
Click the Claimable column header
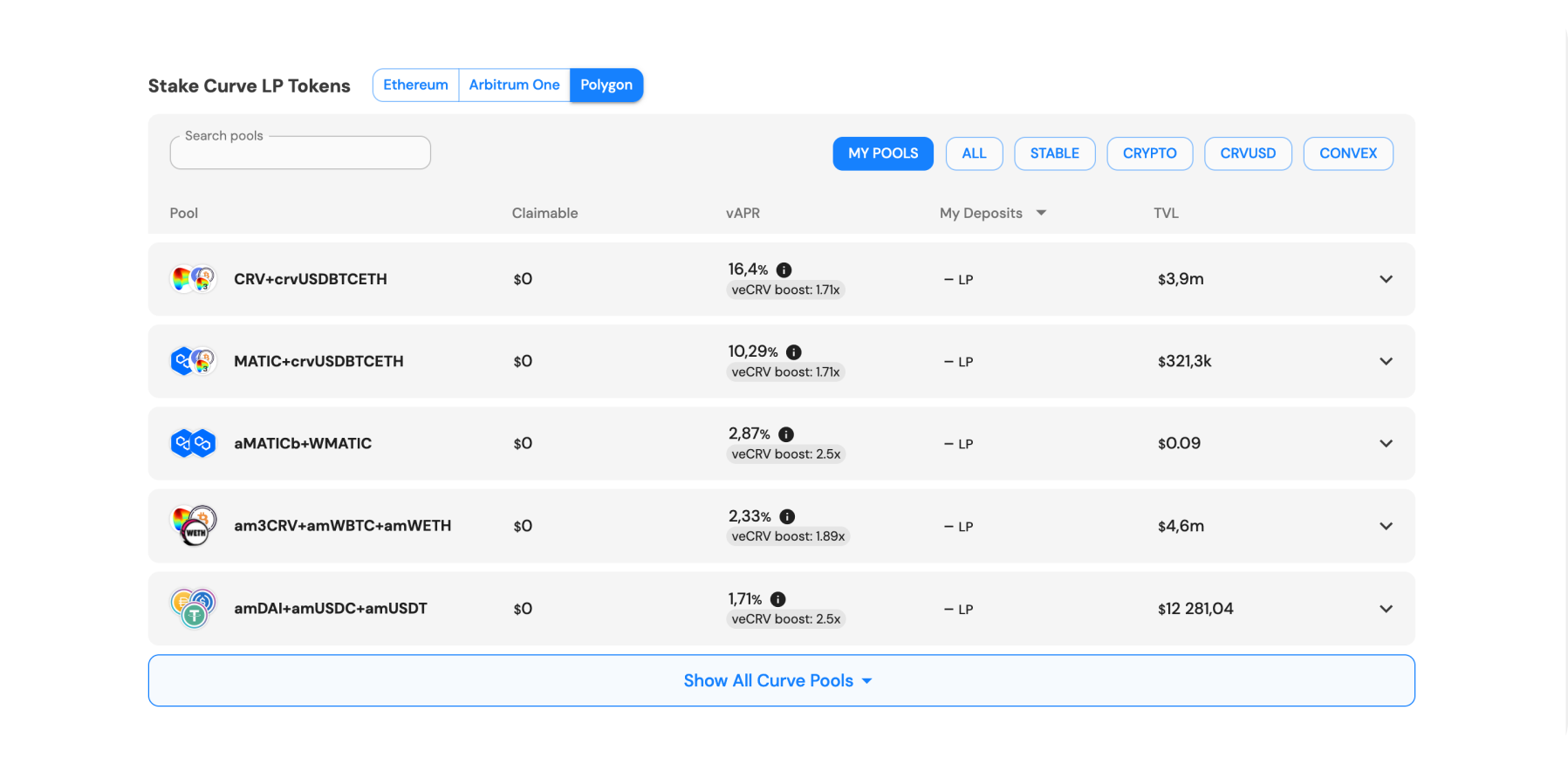click(x=544, y=213)
